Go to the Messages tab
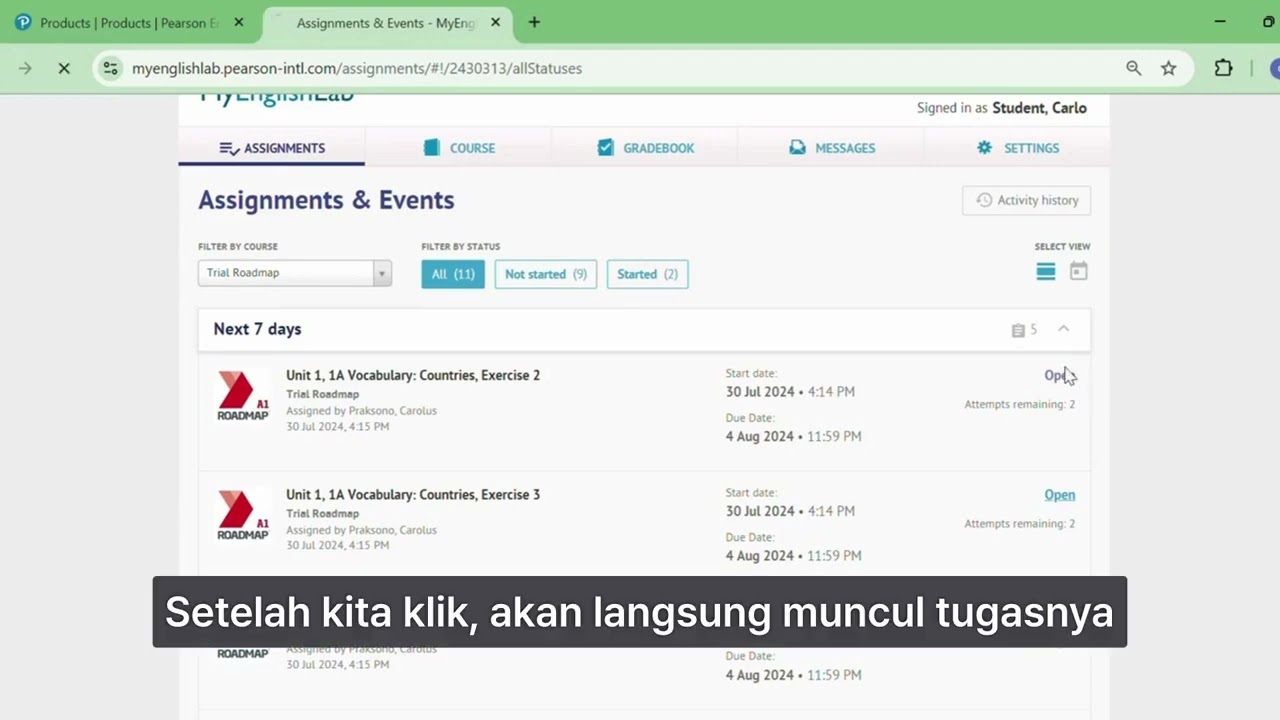The width and height of the screenshot is (1280, 720). click(831, 148)
